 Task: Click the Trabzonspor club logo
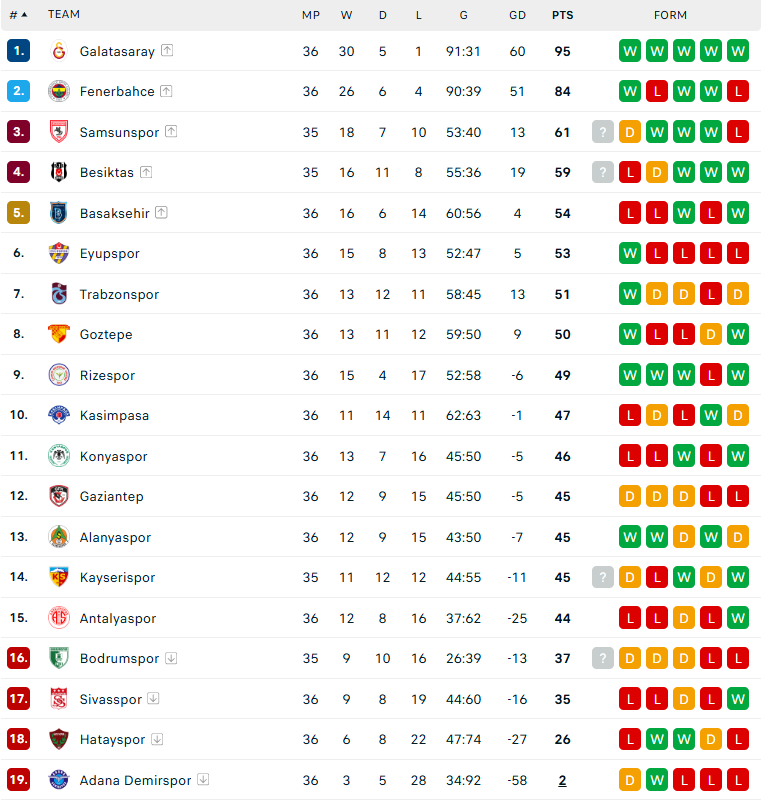point(59,294)
